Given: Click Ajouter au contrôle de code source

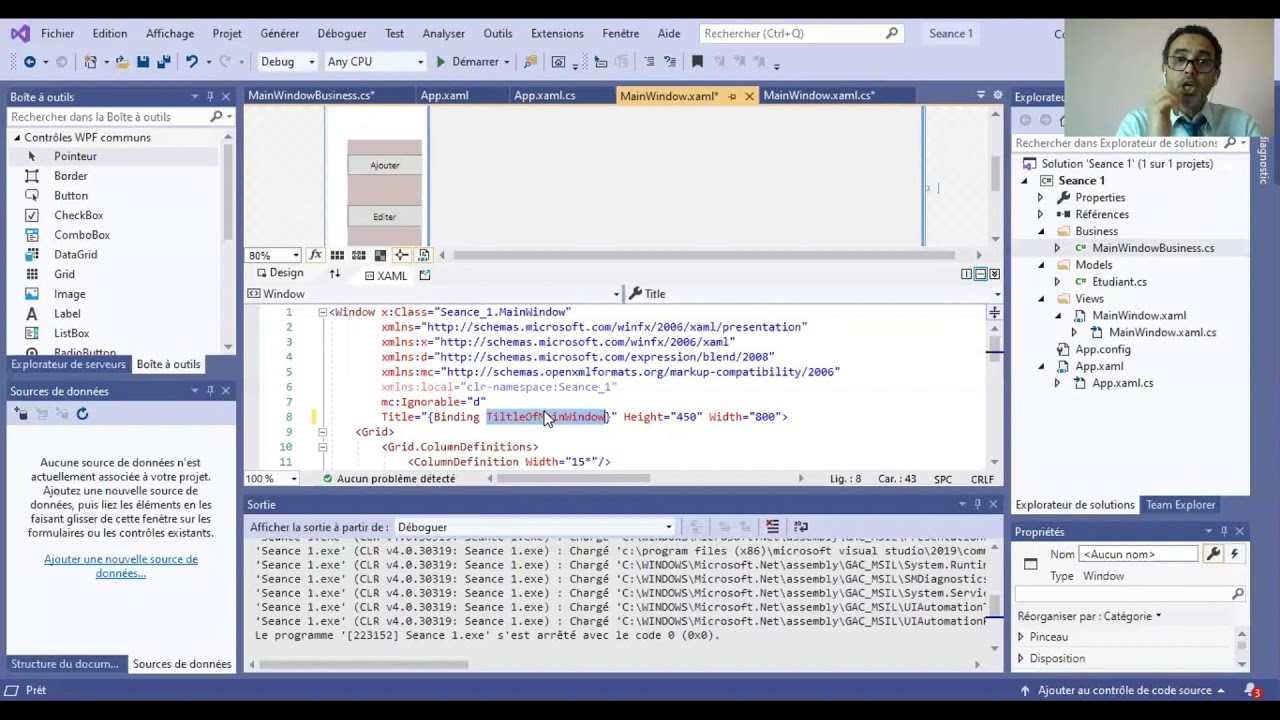Looking at the screenshot, I should click(1124, 690).
